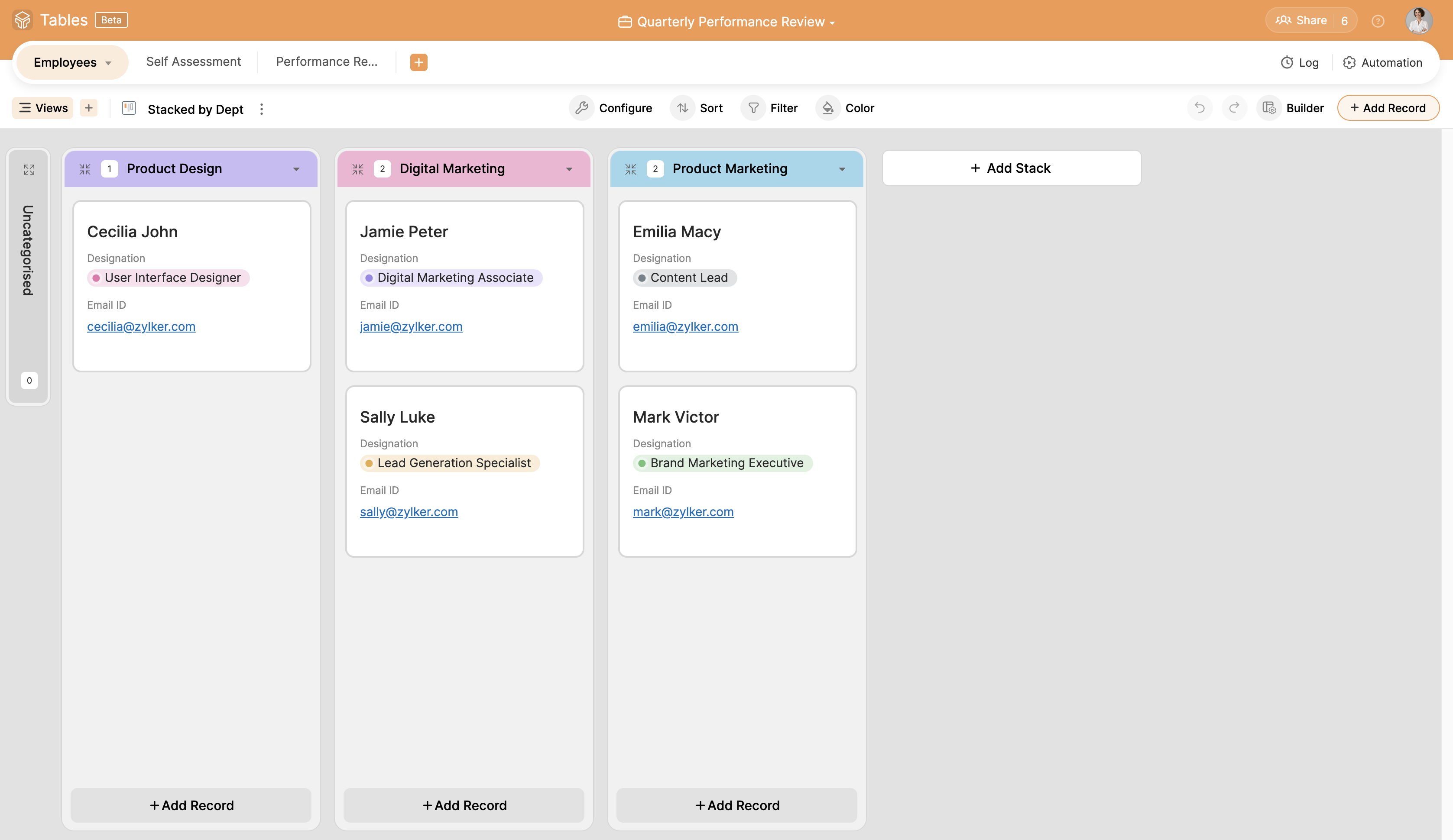Expand the Product Marketing stack dropdown
Viewport: 1453px width, 840px height.
[x=842, y=168]
